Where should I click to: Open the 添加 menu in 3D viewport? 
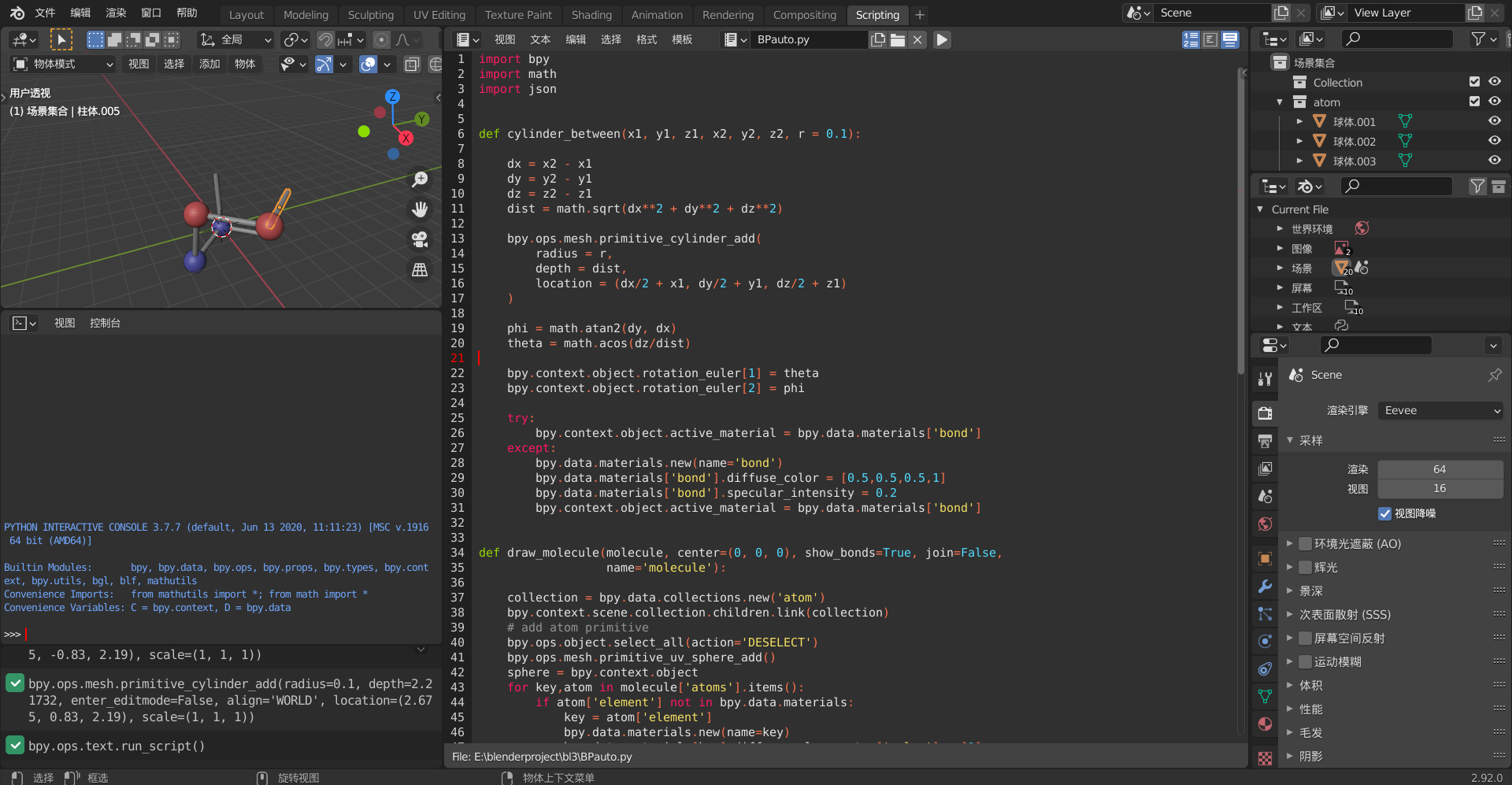[209, 64]
